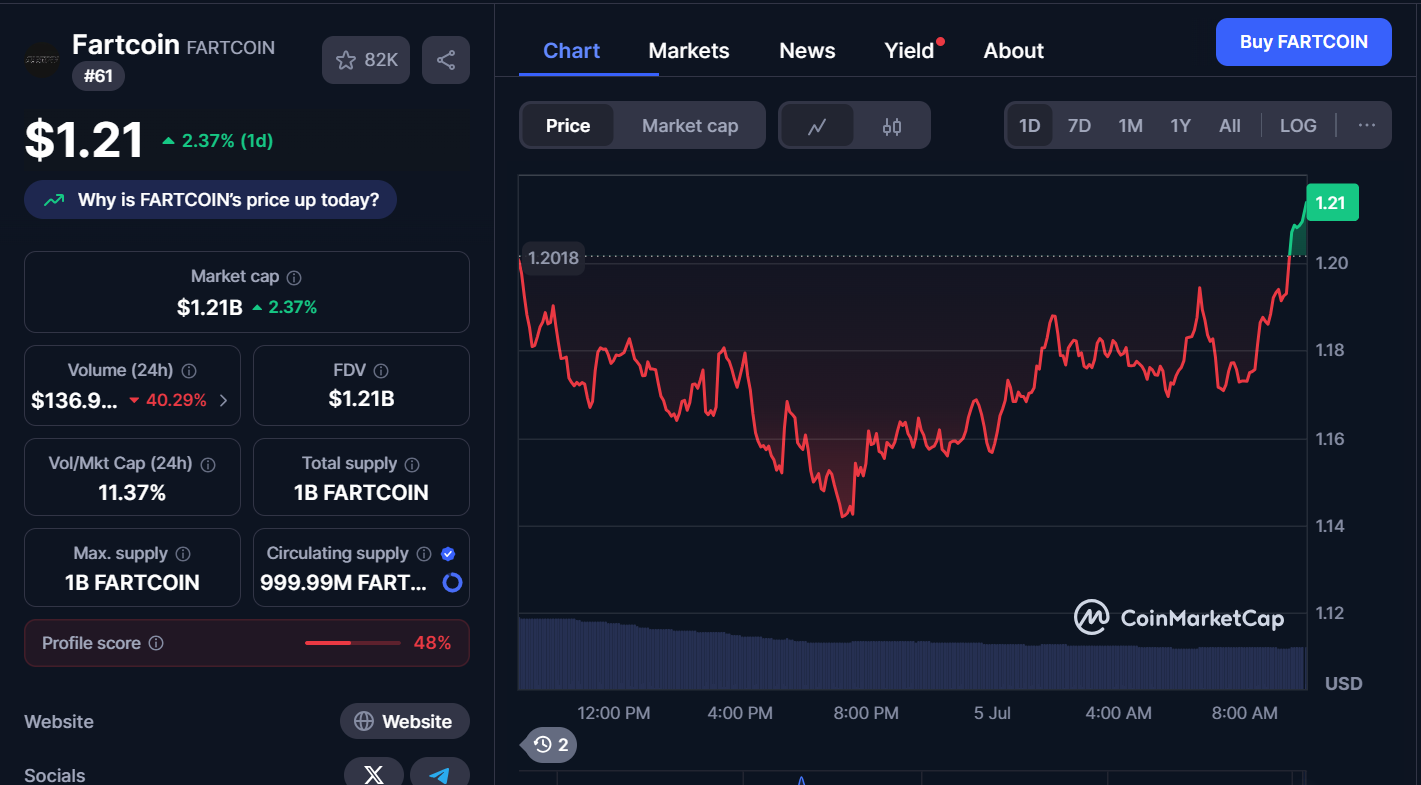Open the Chart tab
The width and height of the screenshot is (1421, 785).
coord(572,51)
